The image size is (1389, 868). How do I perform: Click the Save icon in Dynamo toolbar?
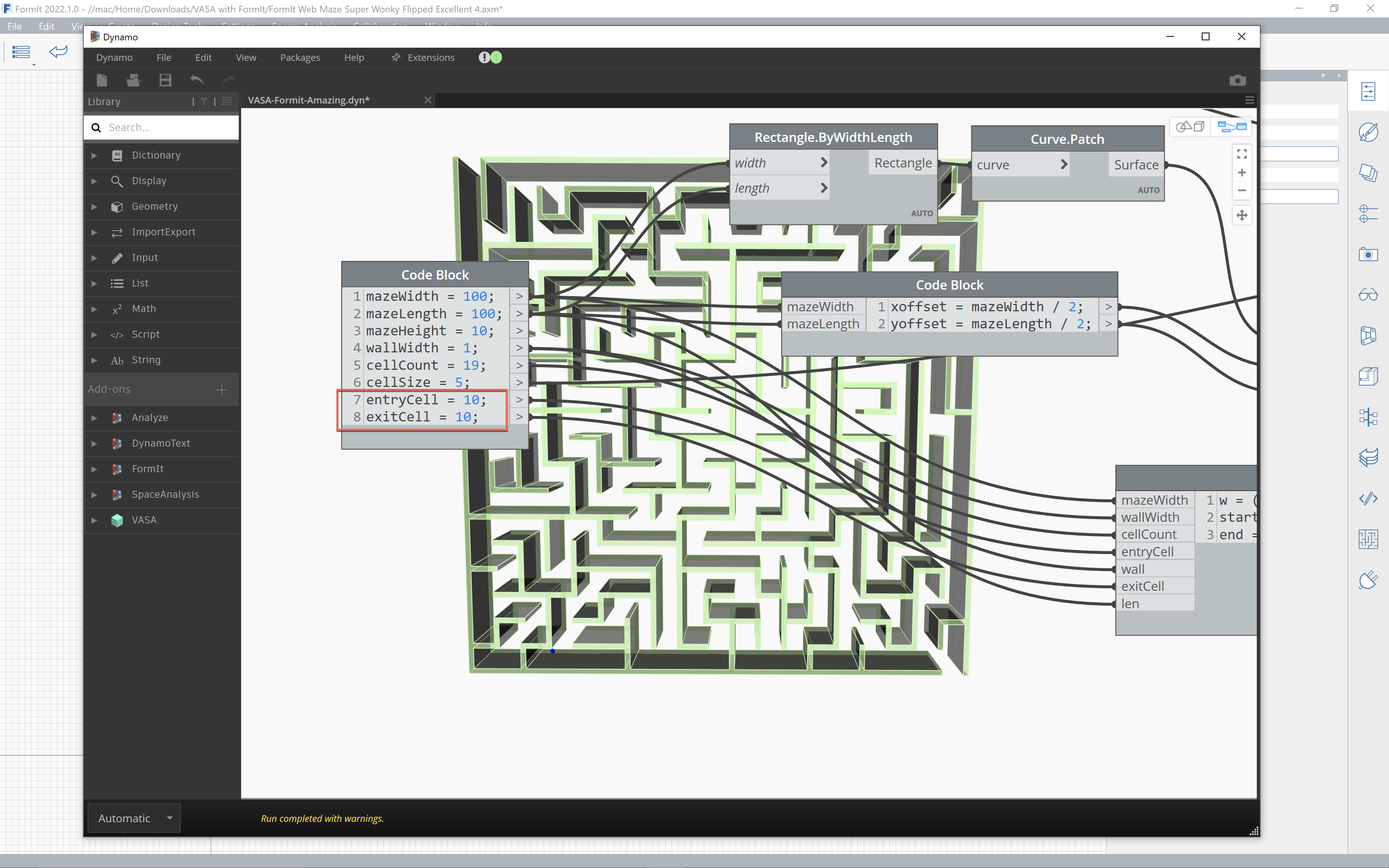[x=165, y=80]
